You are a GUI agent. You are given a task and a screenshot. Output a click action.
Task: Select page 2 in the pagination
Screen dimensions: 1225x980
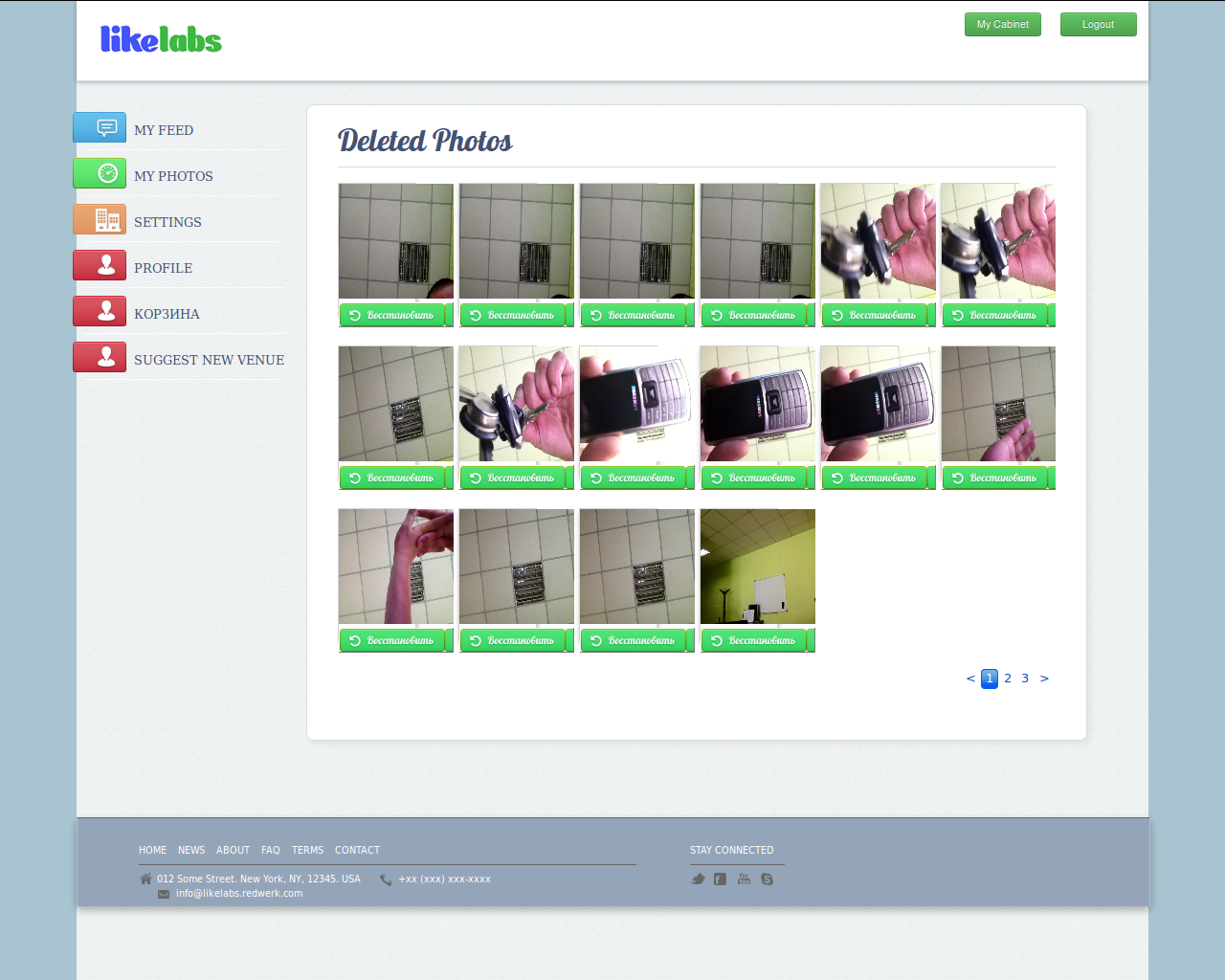pos(1008,679)
